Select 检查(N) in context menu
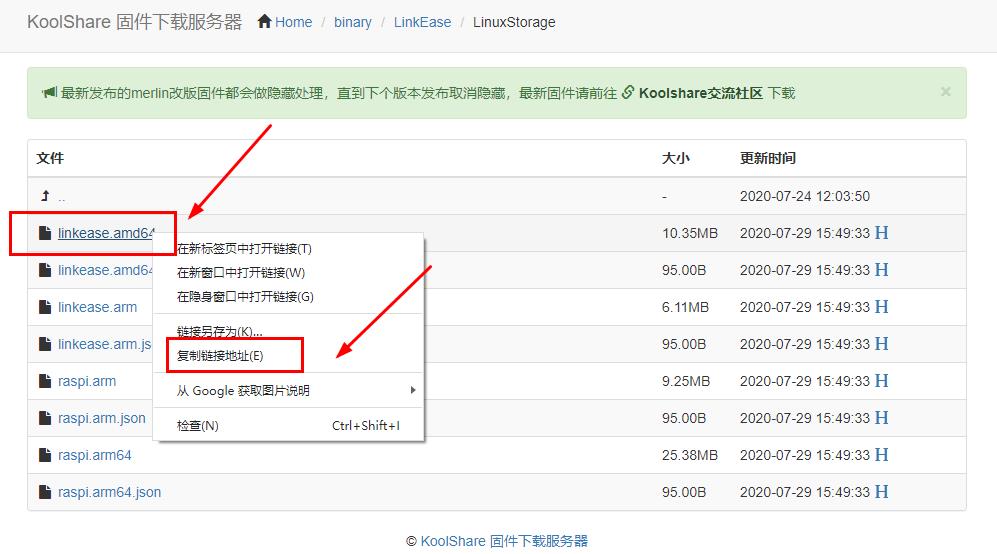Image resolution: width=997 pixels, height=554 pixels. (x=289, y=425)
